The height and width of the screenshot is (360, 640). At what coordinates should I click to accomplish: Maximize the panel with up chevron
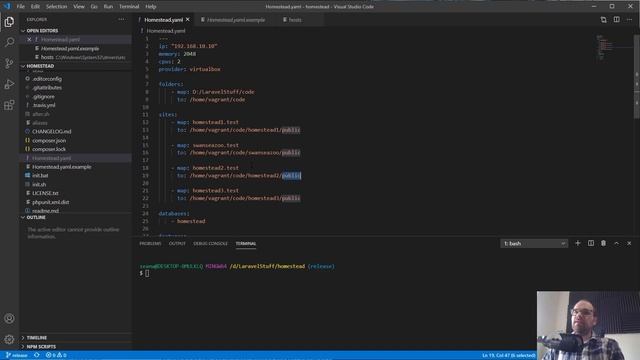pyautogui.click(x=616, y=243)
